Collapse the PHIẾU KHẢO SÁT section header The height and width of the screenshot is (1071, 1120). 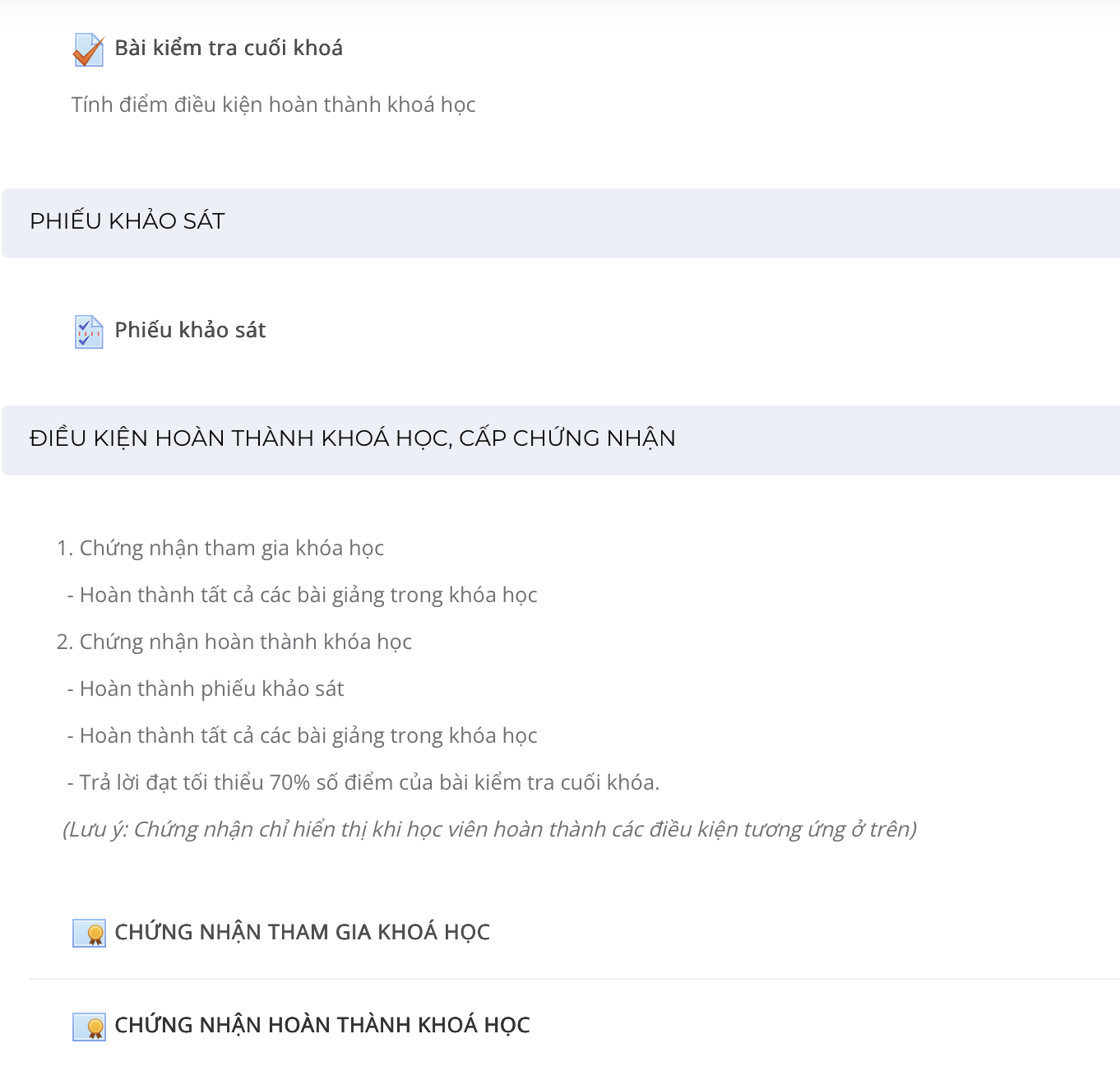click(x=561, y=223)
